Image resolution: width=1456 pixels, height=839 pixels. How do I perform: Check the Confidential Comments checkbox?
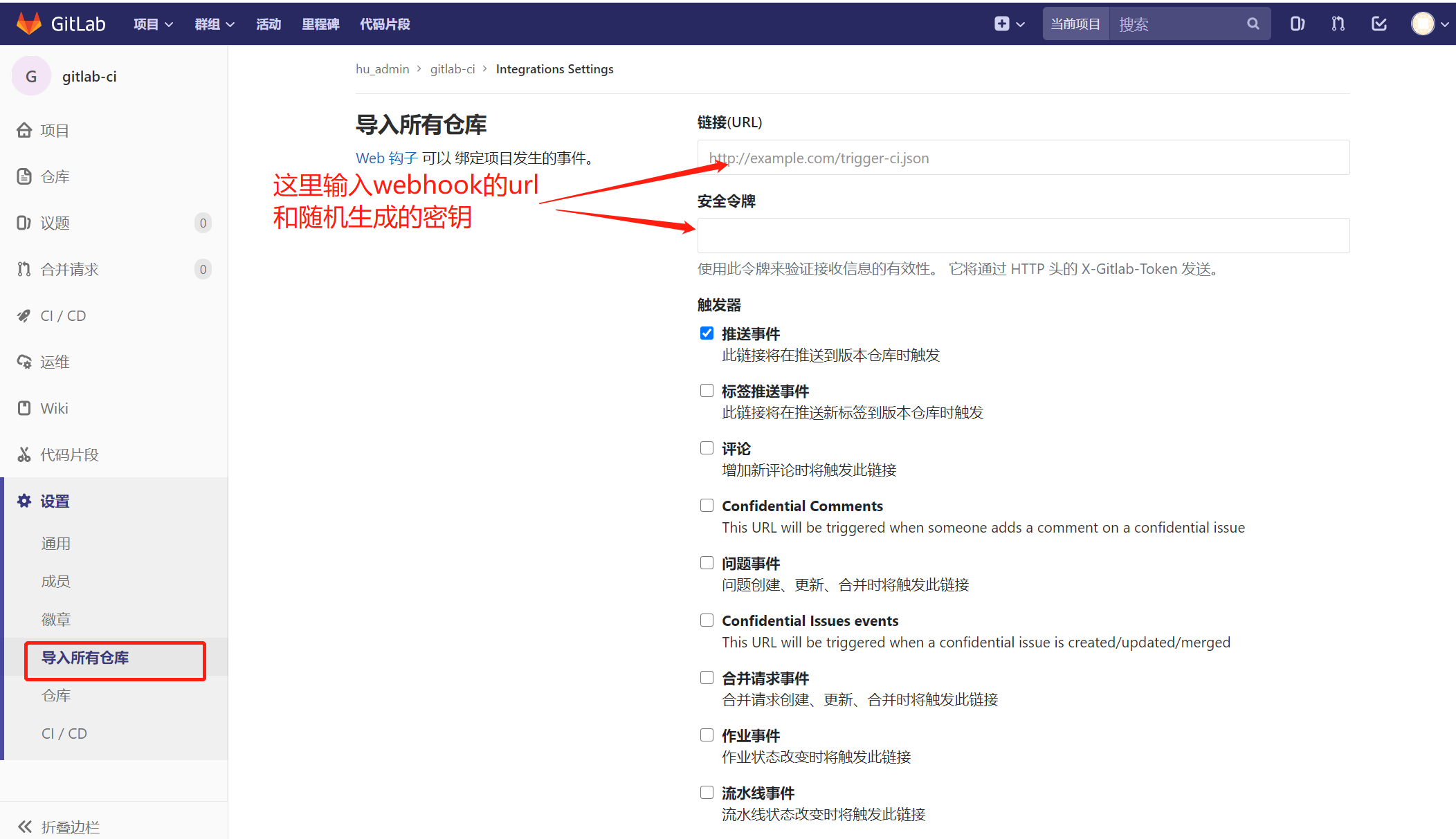pos(707,506)
